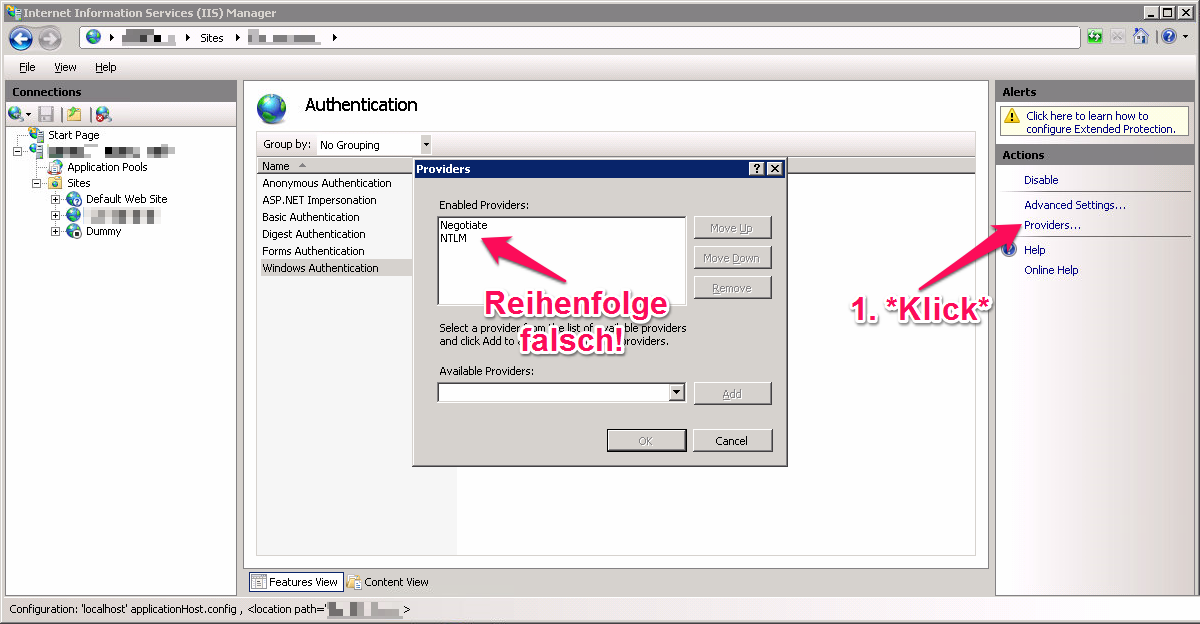Open the Available Providers dropdown
The width and height of the screenshot is (1200, 624).
[x=677, y=393]
